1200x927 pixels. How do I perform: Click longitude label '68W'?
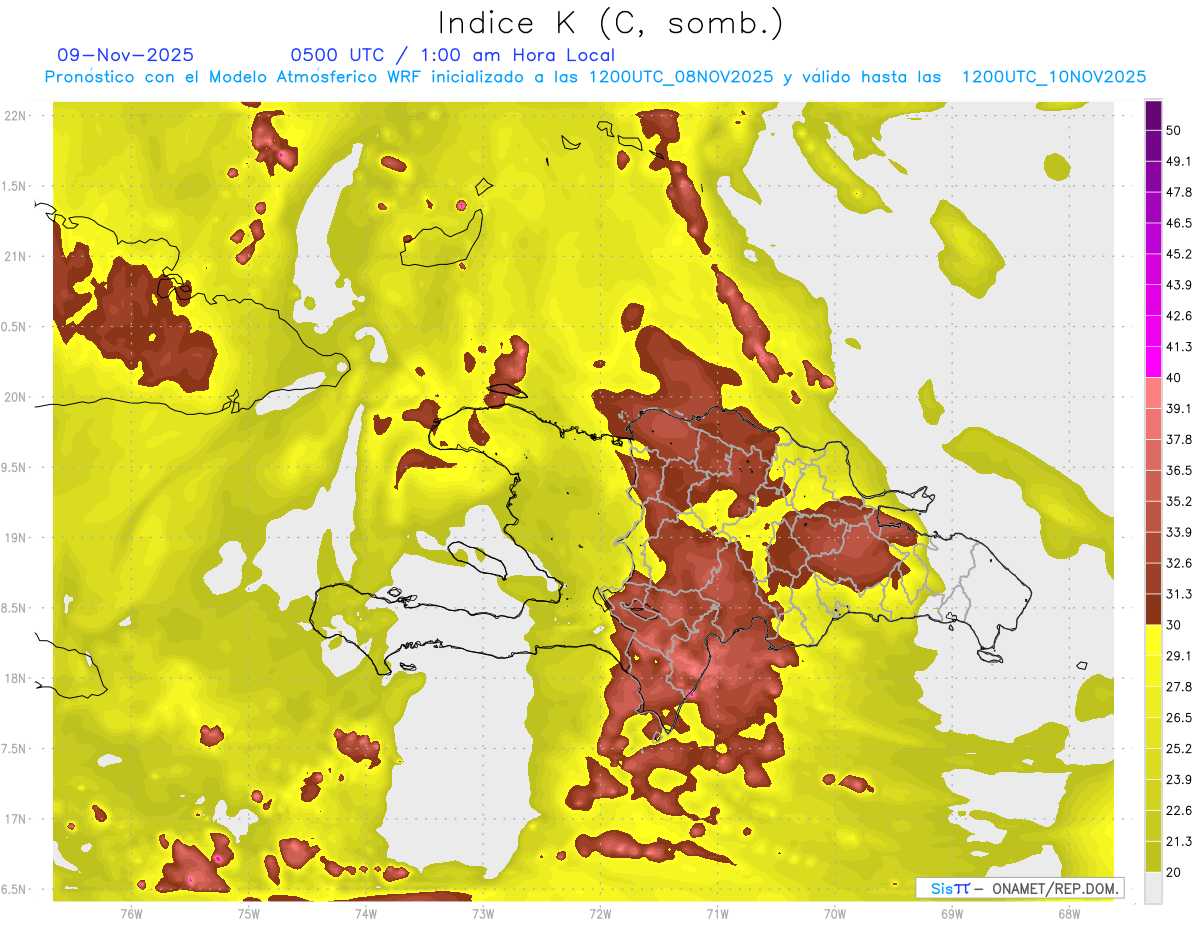coord(1069,913)
